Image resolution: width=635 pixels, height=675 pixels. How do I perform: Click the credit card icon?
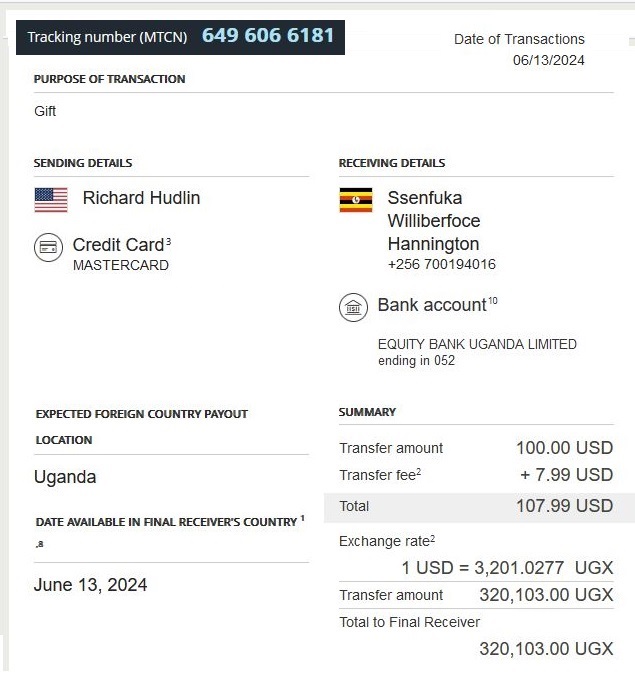[48, 247]
